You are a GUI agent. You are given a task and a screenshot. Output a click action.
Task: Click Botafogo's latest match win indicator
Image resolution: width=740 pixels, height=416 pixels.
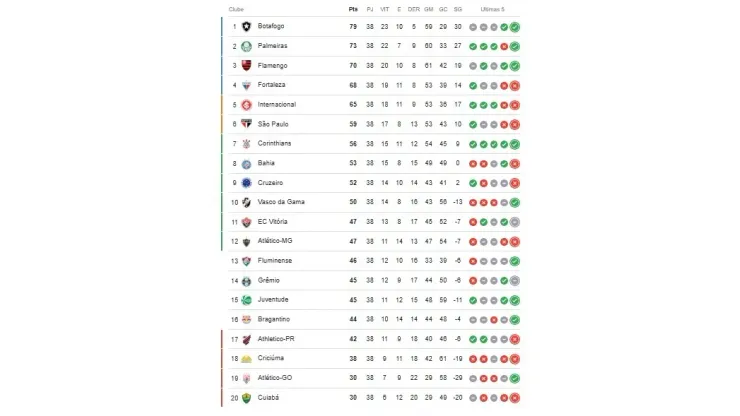pos(515,27)
